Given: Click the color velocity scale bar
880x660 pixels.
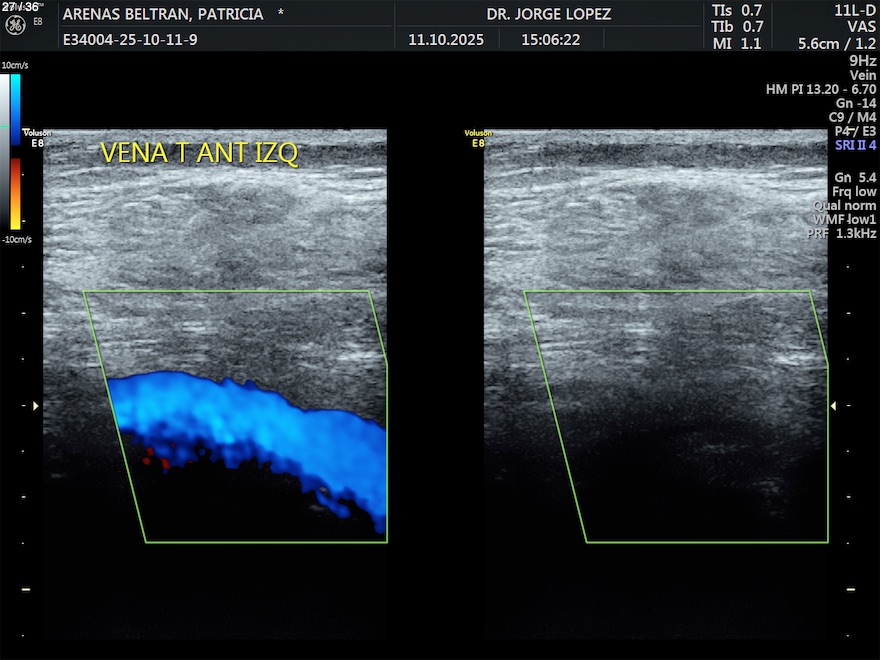Looking at the screenshot, I should coord(16,152).
